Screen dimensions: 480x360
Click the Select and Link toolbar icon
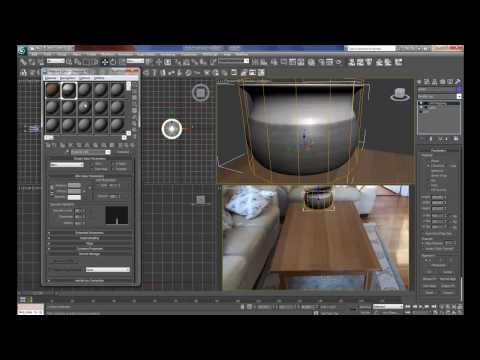(x=23, y=62)
